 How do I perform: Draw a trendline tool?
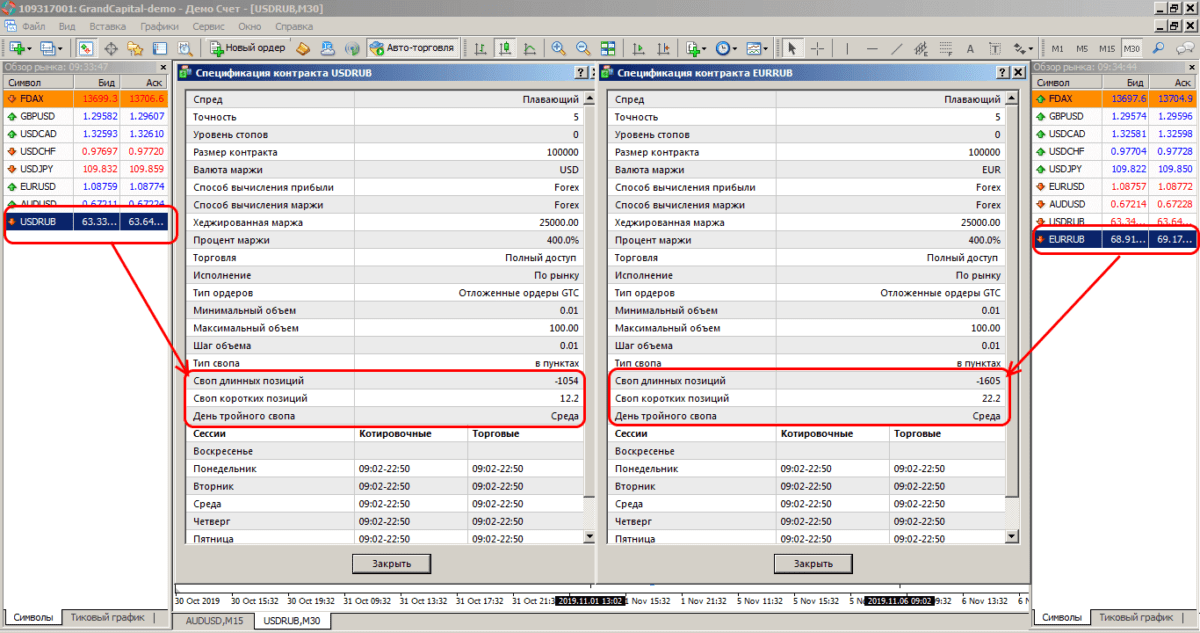pos(897,47)
